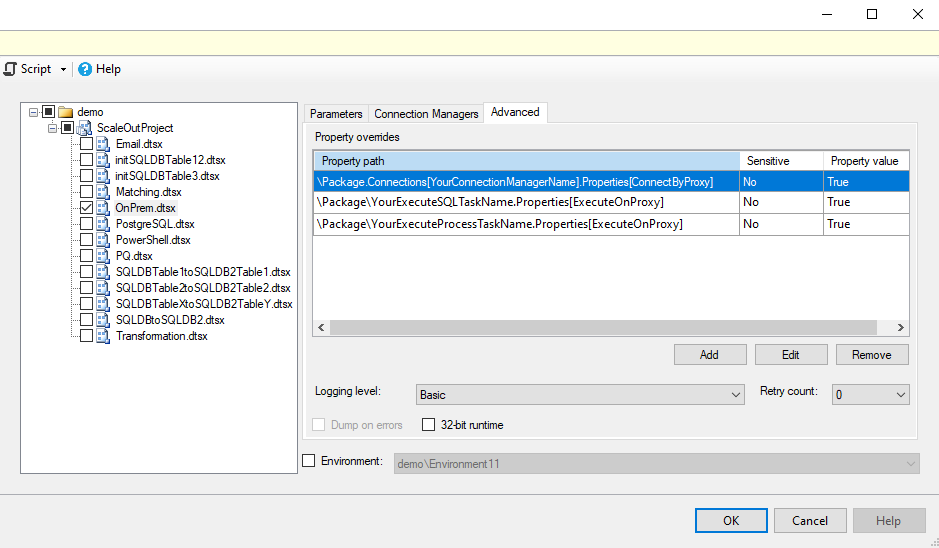Select the ConnectByProxy property path row
The width and height of the screenshot is (939, 548).
click(611, 181)
